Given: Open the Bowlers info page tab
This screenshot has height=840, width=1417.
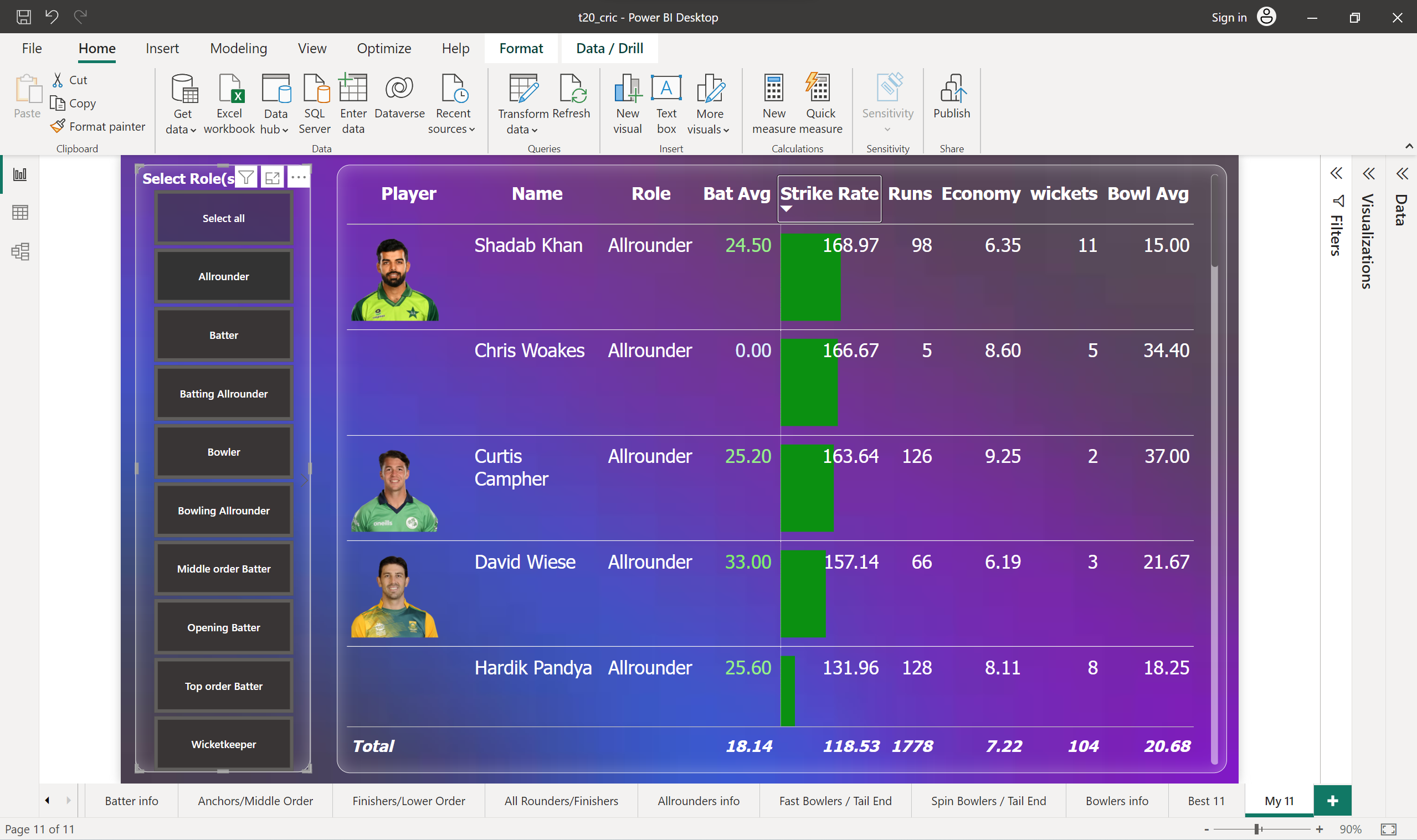Looking at the screenshot, I should [1116, 800].
